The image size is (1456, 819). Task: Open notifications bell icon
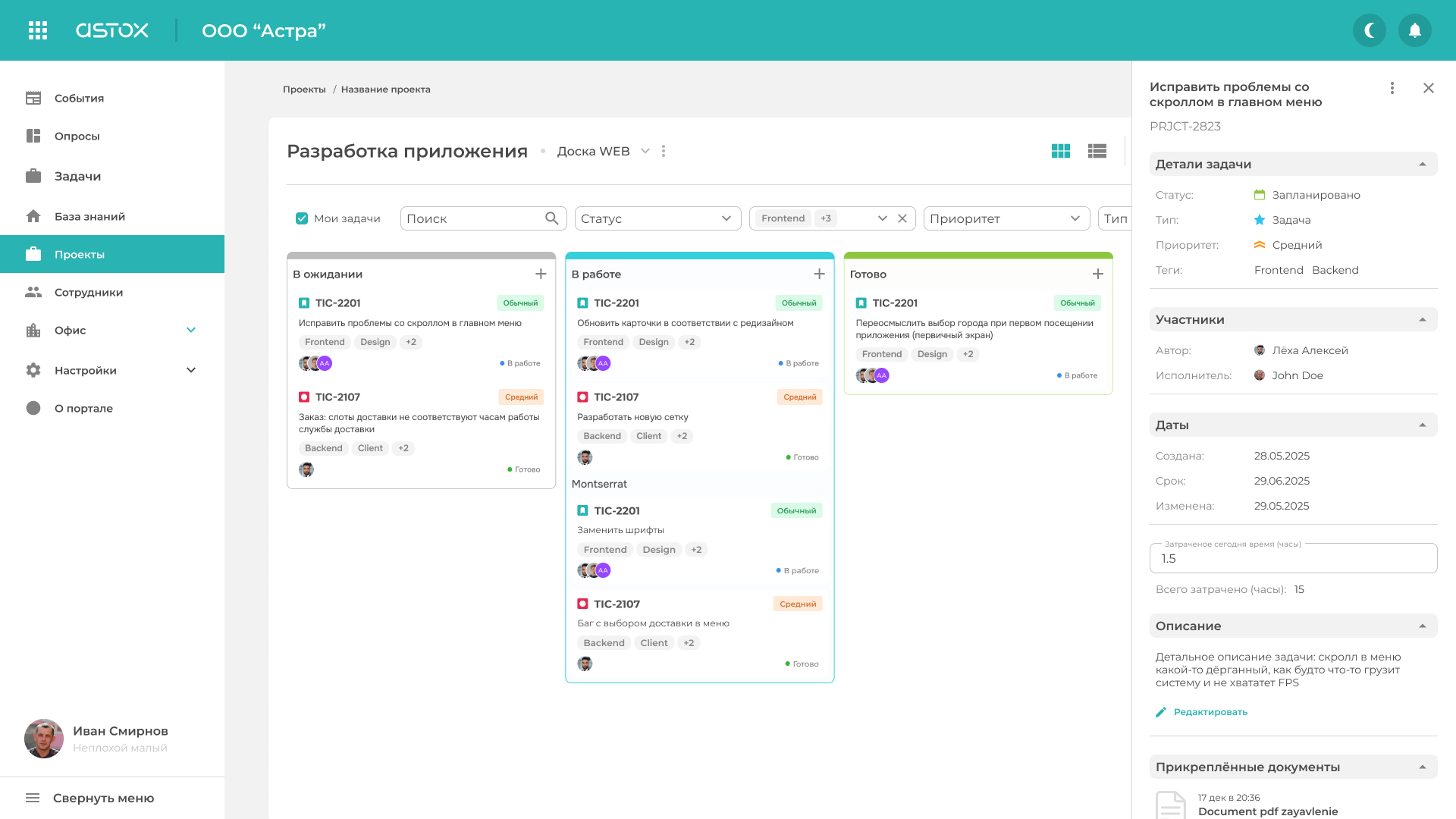[1414, 30]
